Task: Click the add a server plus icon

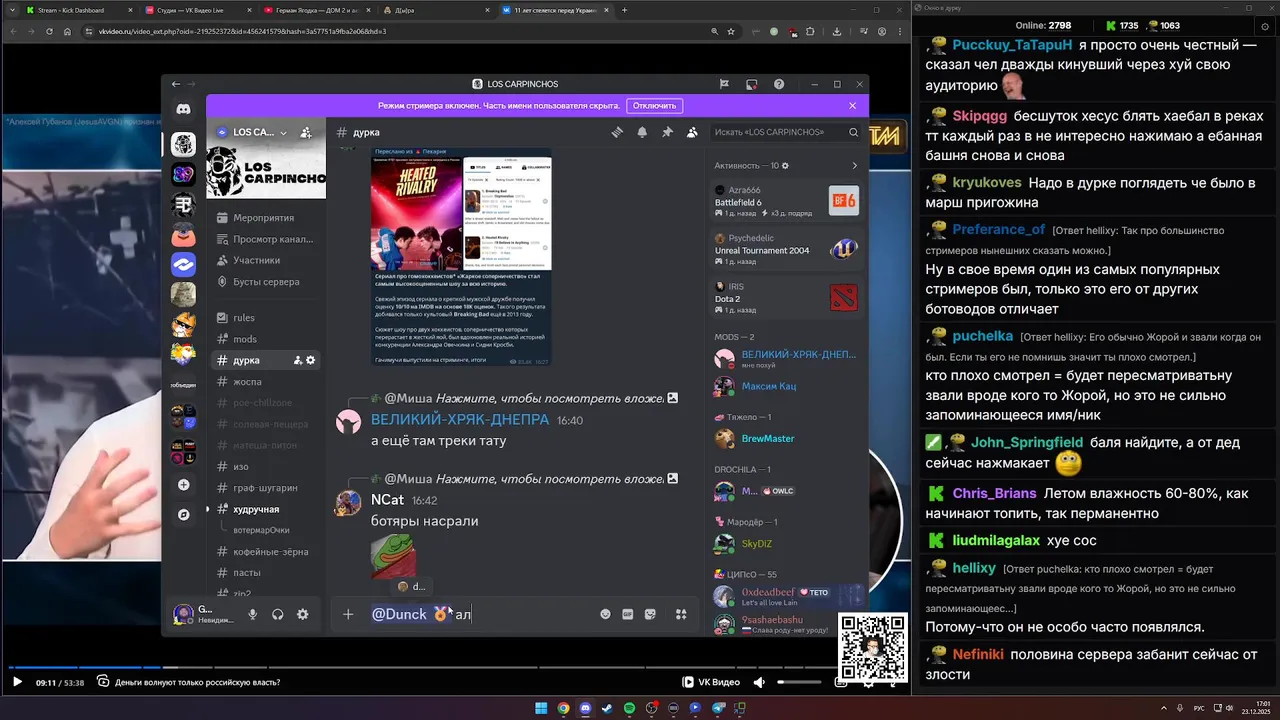Action: click(x=183, y=485)
